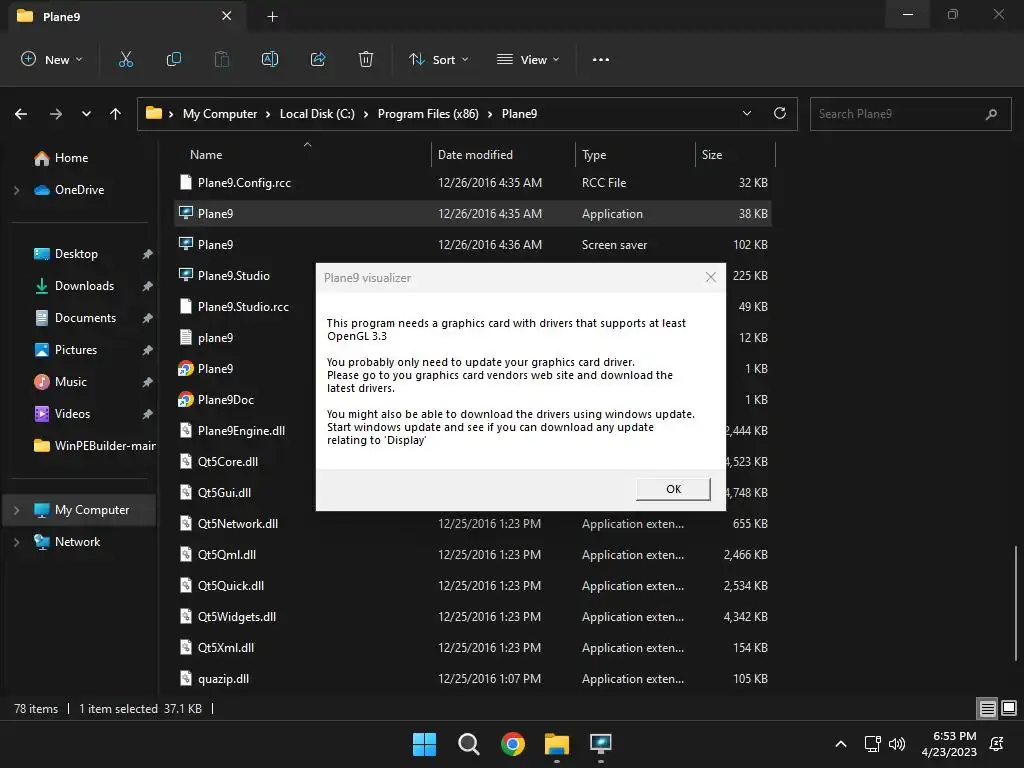Screen dimensions: 1024x768
Task: Show hidden tray icons chevron
Action: pyautogui.click(x=841, y=744)
